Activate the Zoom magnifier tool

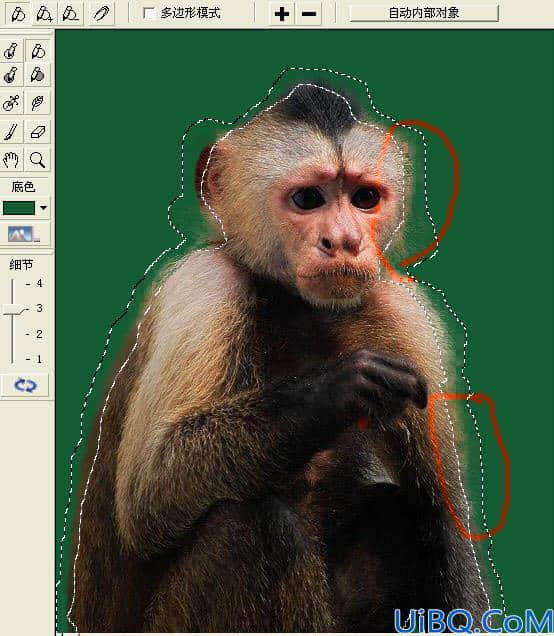click(x=38, y=159)
